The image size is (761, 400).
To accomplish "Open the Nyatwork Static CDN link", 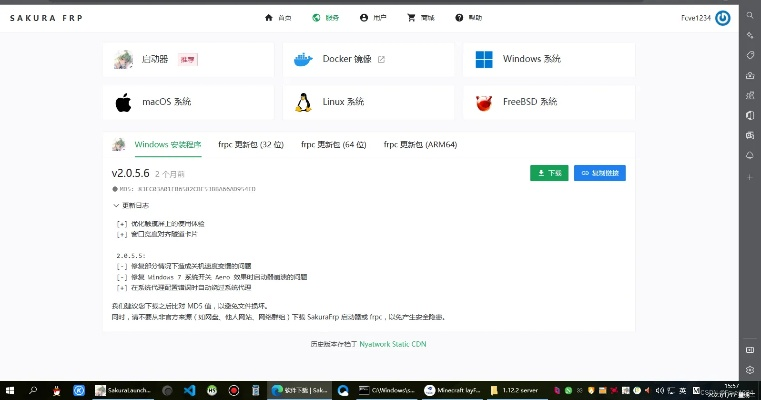I will click(393, 344).
